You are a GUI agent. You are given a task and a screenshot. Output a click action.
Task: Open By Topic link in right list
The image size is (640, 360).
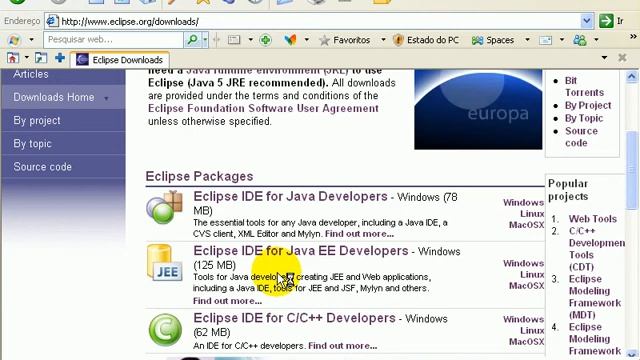(x=584, y=118)
